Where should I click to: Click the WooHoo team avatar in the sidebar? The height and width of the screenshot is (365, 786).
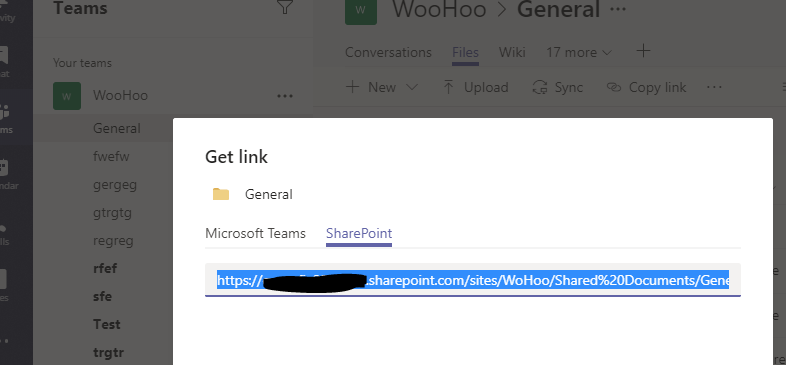[67, 96]
